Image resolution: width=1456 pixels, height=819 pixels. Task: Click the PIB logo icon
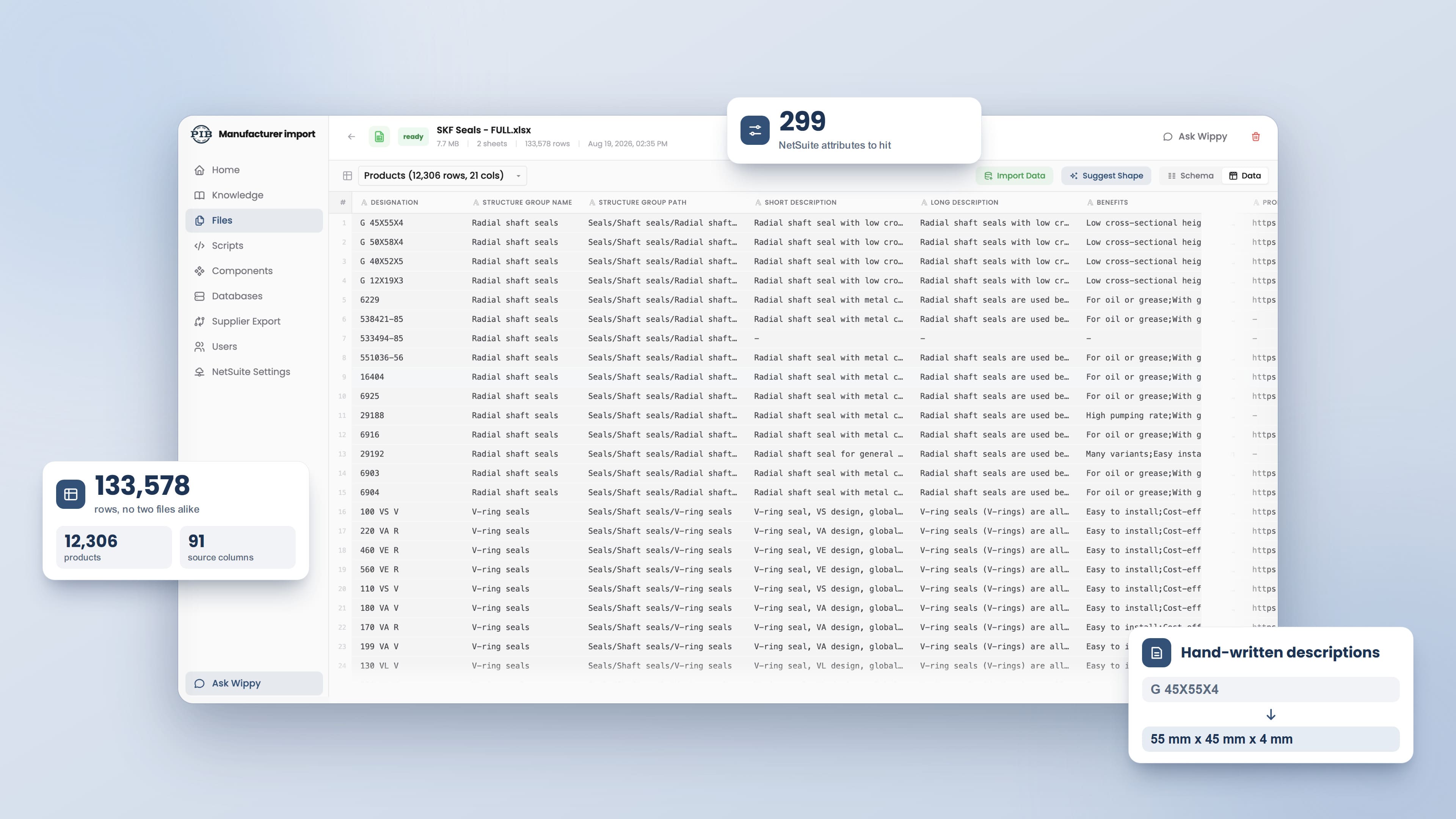(201, 134)
